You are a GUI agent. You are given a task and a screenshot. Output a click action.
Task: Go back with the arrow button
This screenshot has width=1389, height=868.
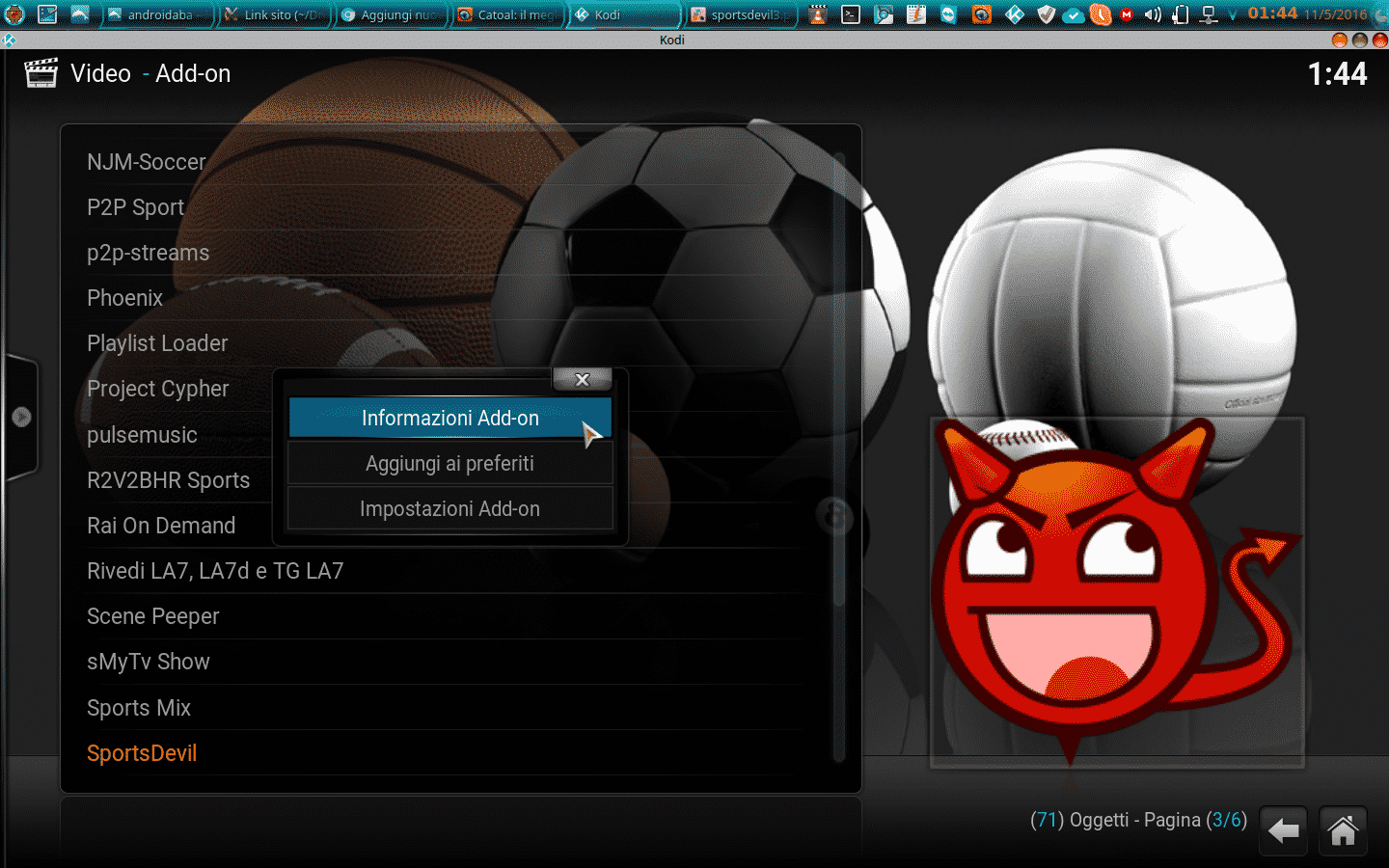pyautogui.click(x=1284, y=830)
